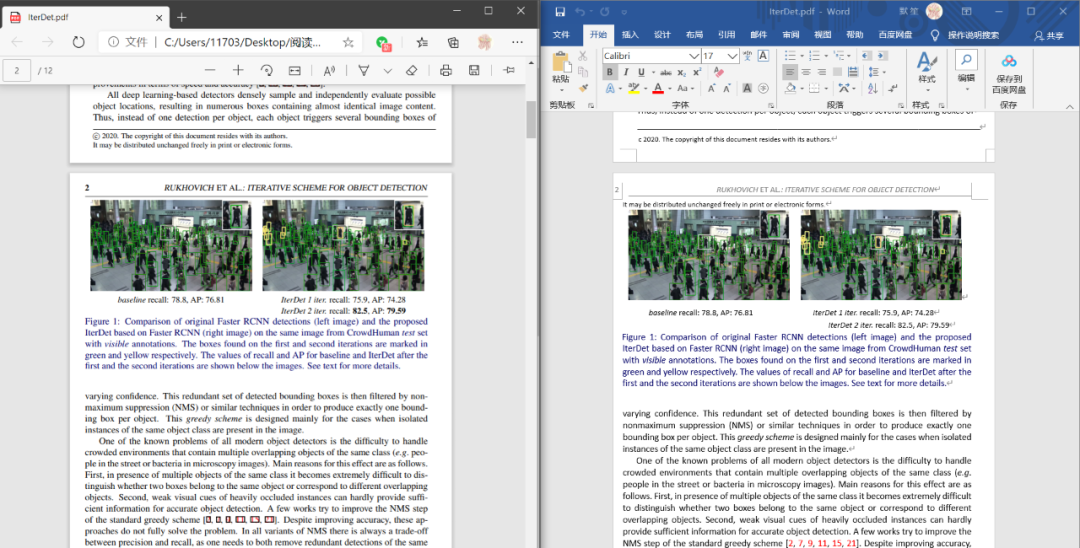Image resolution: width=1080 pixels, height=548 pixels.
Task: Open the Word 文件 menu
Action: [x=561, y=34]
